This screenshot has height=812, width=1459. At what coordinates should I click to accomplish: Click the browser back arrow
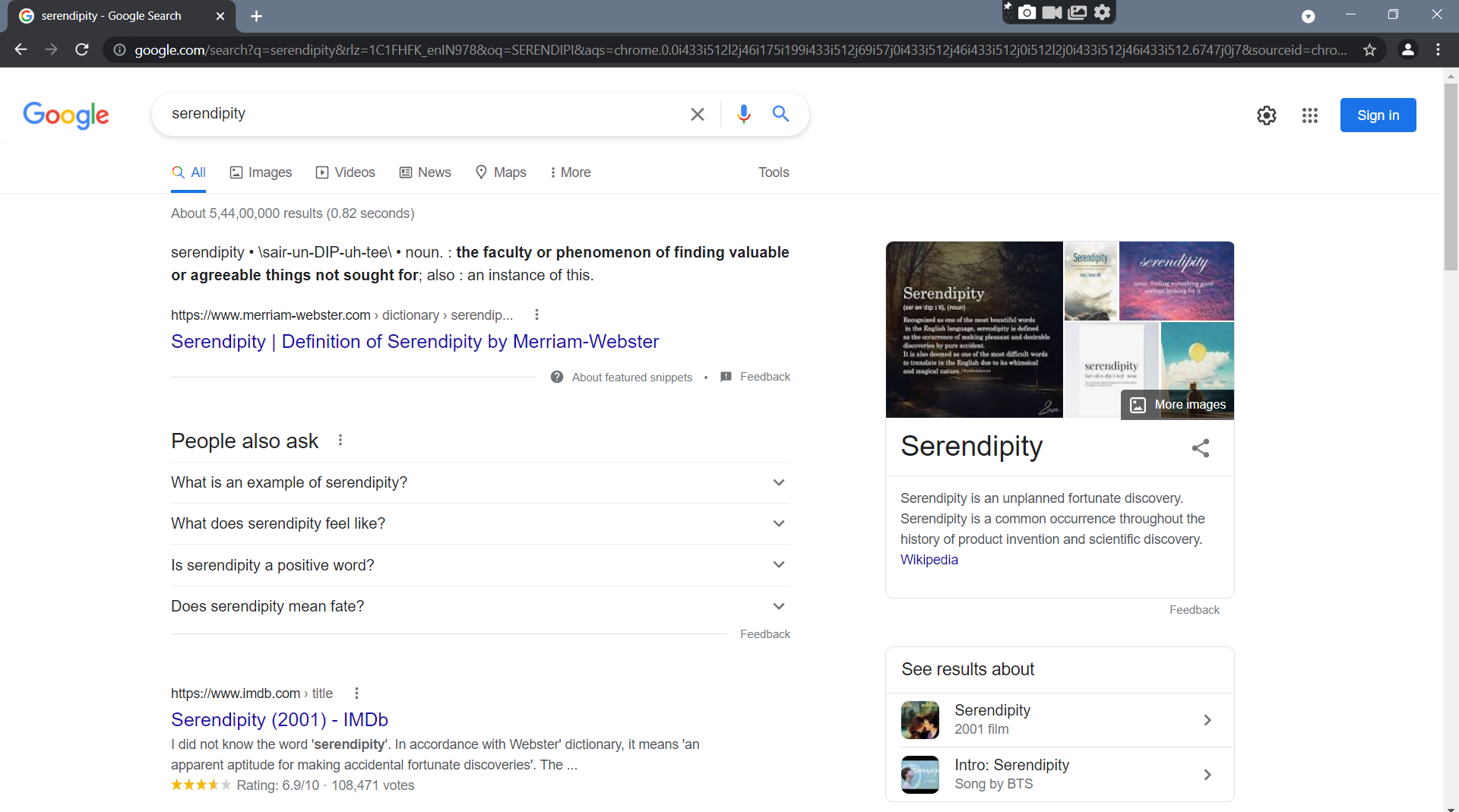[21, 49]
